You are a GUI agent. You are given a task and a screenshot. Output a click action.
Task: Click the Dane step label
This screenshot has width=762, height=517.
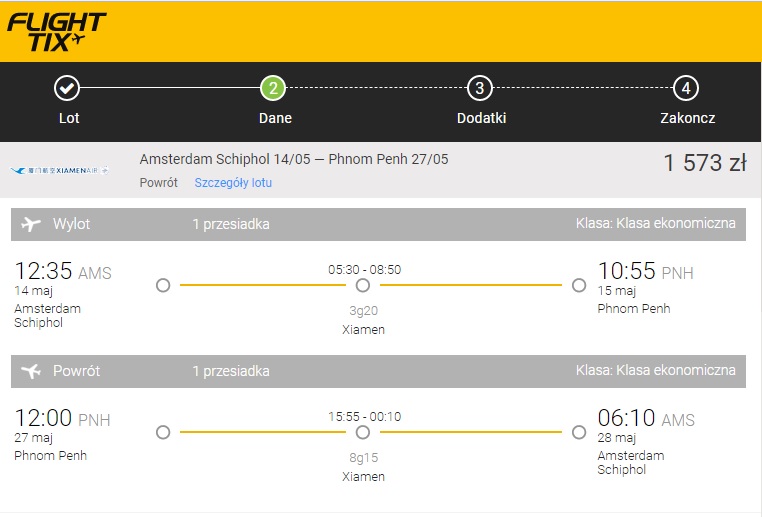point(275,118)
